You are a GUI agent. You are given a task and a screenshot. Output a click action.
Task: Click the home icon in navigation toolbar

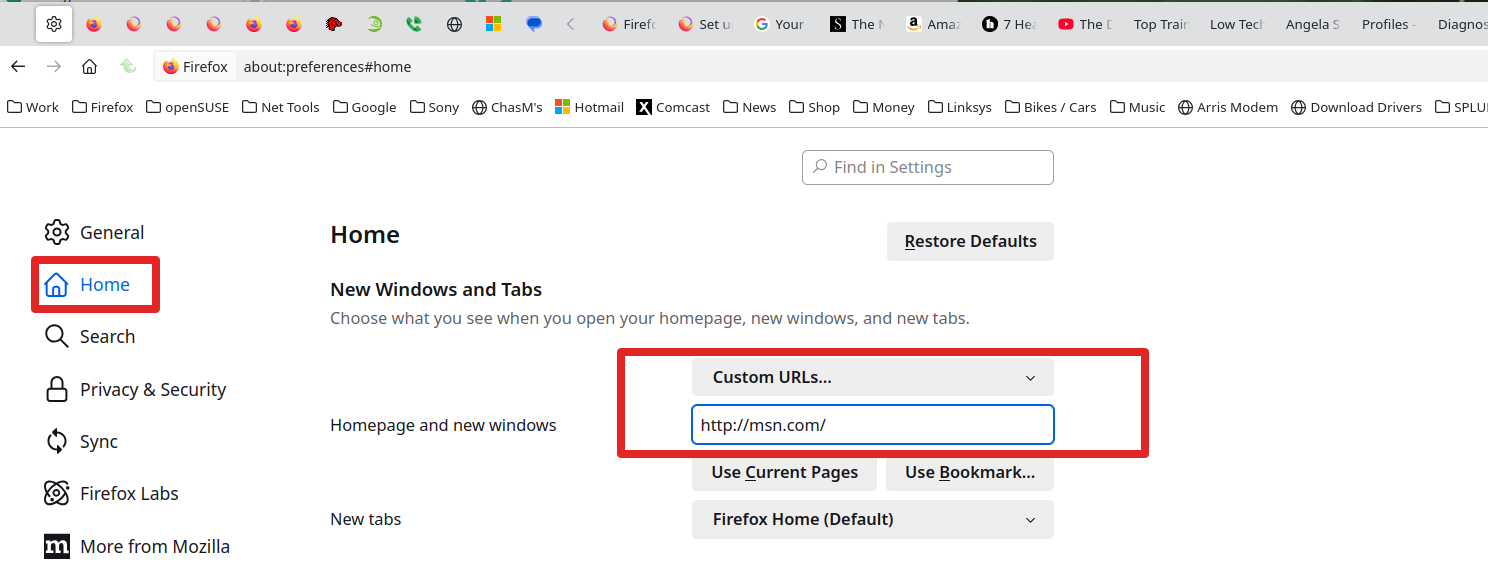[89, 67]
